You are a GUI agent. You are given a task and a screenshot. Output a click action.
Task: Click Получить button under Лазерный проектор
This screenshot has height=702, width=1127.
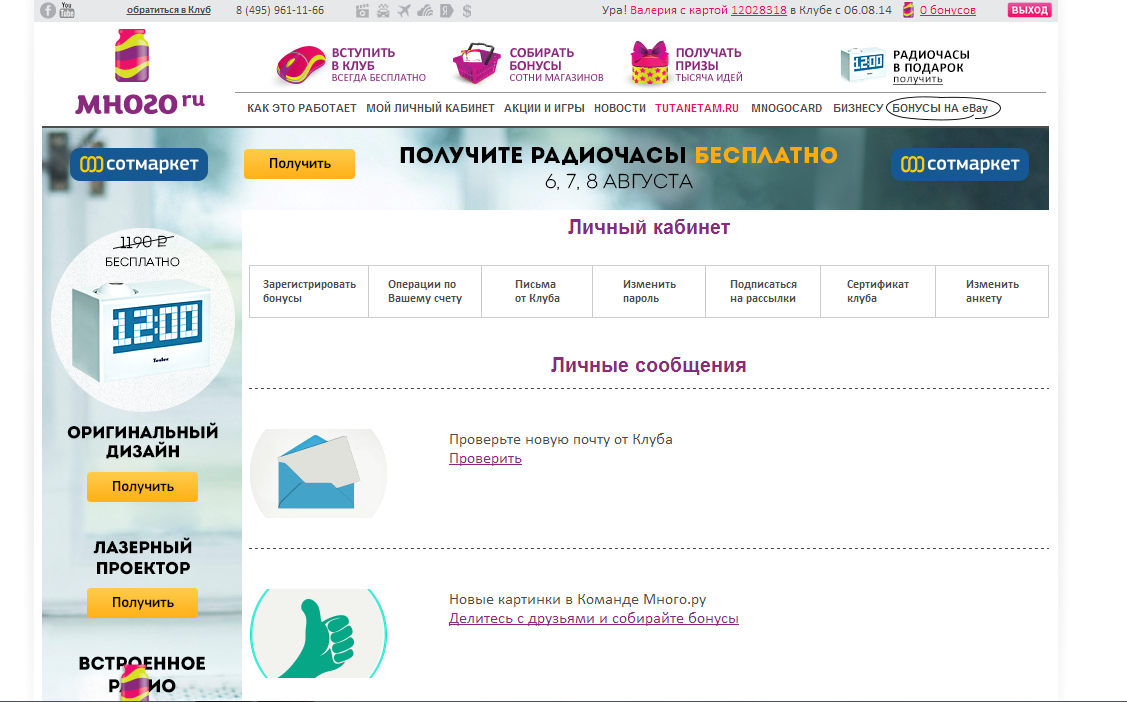click(142, 602)
